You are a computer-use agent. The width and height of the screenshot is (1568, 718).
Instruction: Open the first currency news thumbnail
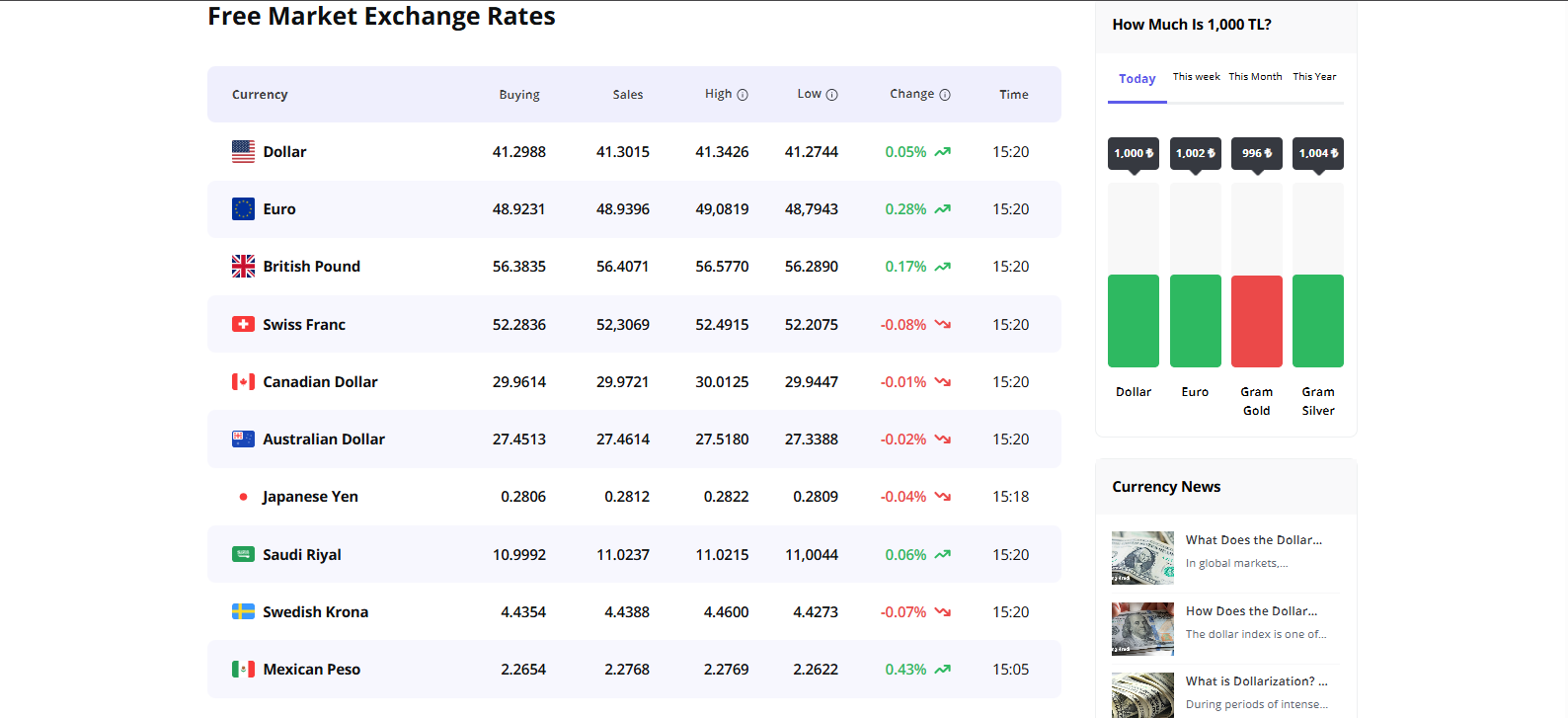(x=1142, y=558)
